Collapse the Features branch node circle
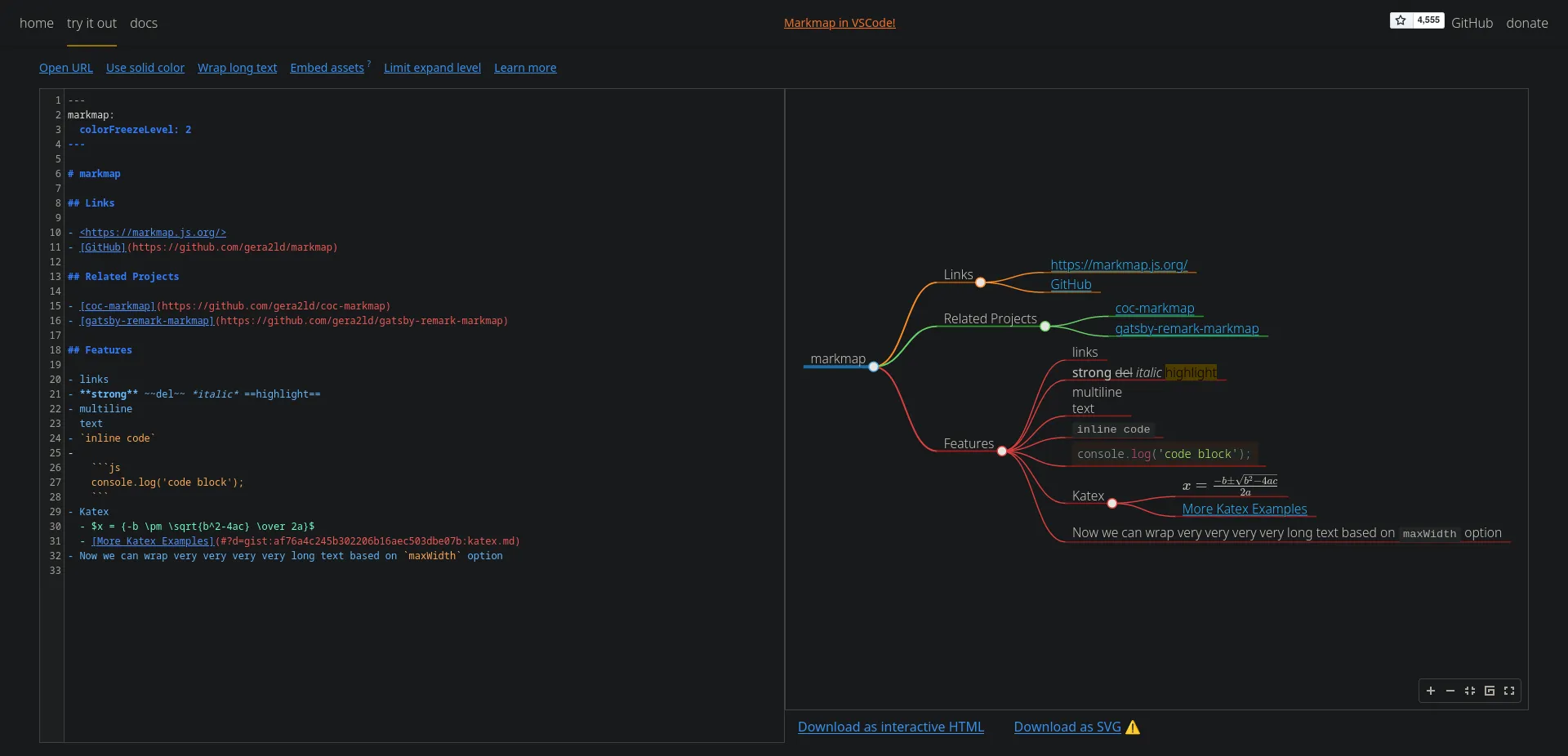This screenshot has height=756, width=1568. point(1002,451)
